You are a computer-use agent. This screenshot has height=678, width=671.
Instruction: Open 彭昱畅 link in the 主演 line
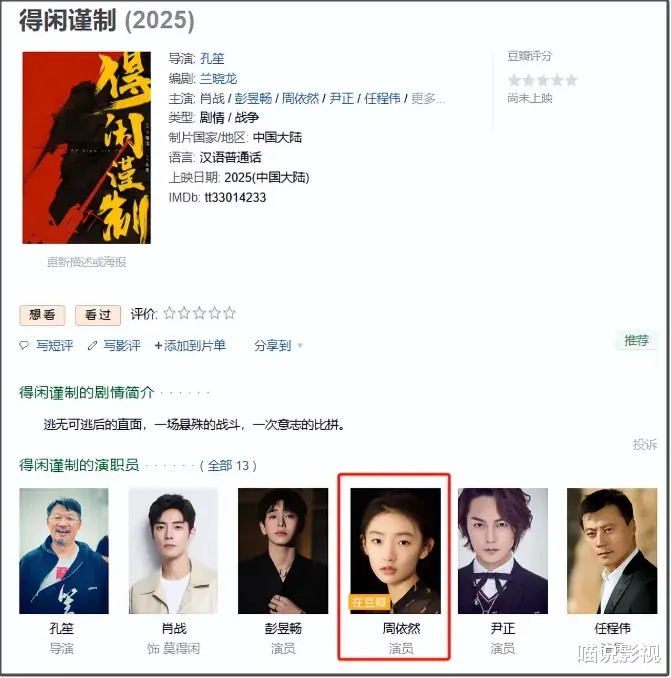click(x=253, y=99)
